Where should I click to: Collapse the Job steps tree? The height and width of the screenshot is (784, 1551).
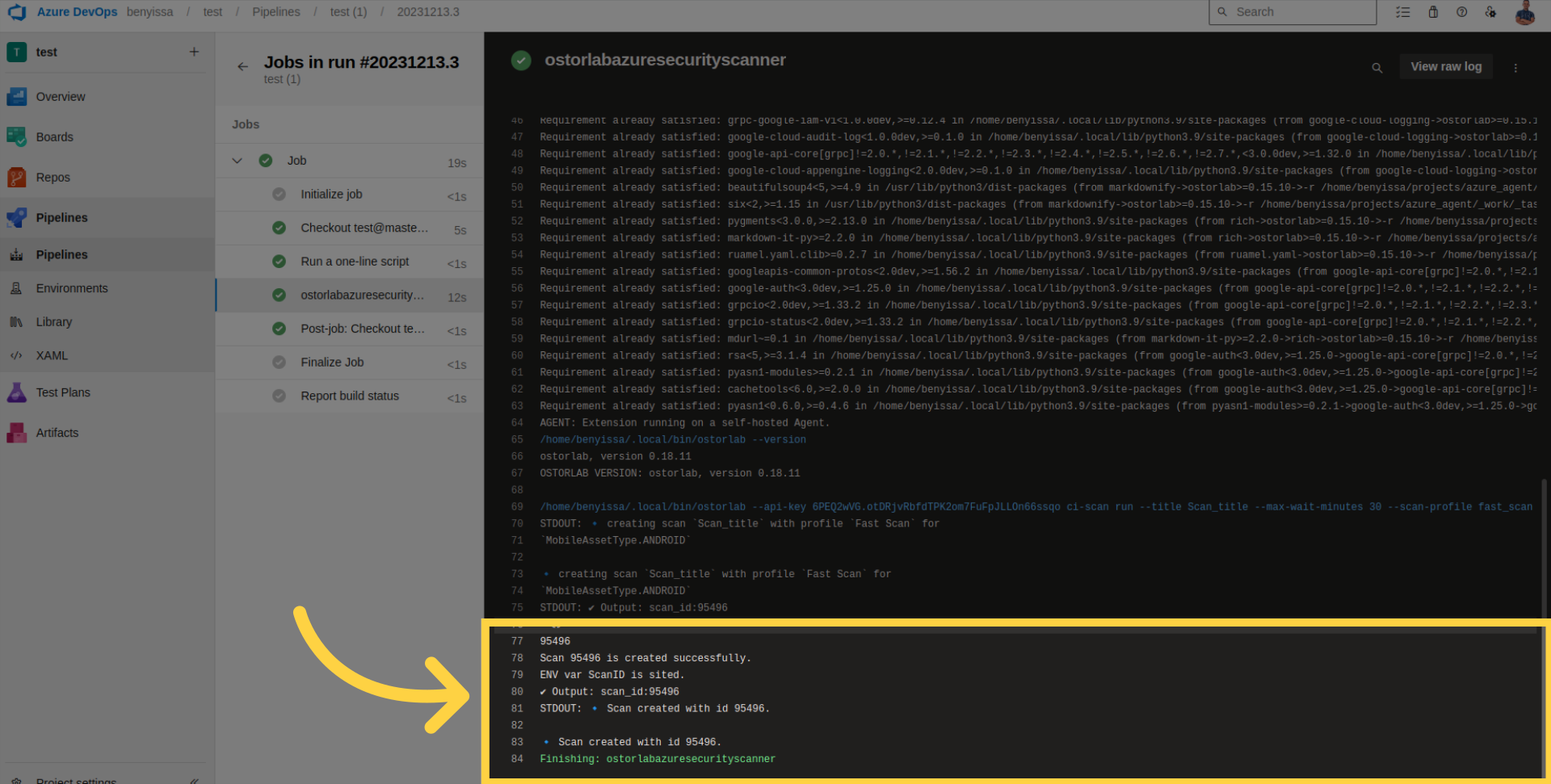tap(237, 161)
